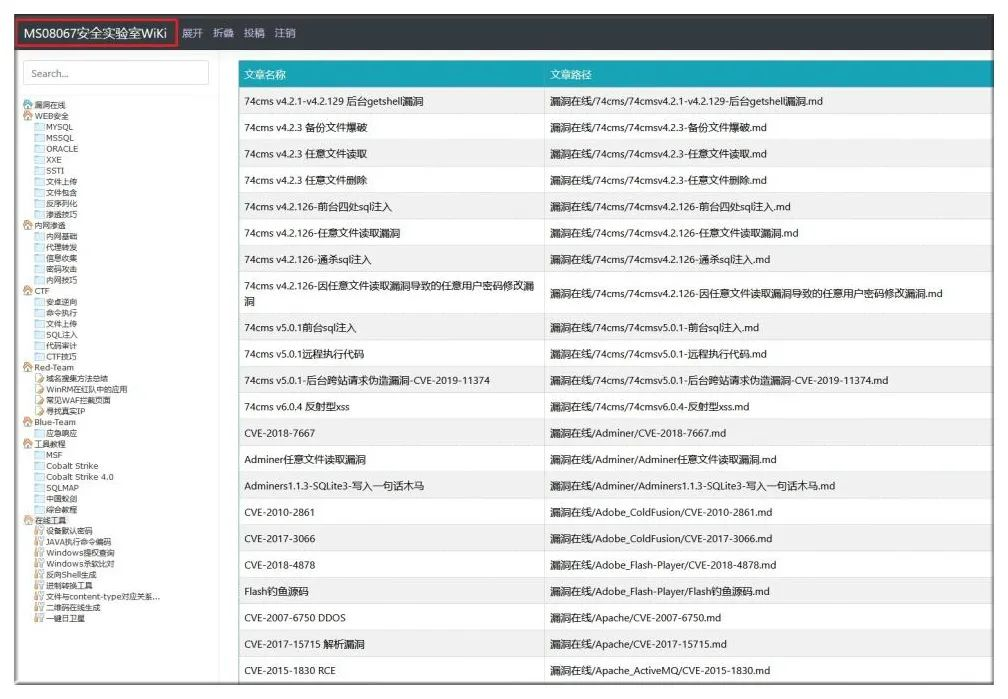Open SQL注入 under CTF
Screen dimensions: 1008x699
pyautogui.click(x=61, y=334)
